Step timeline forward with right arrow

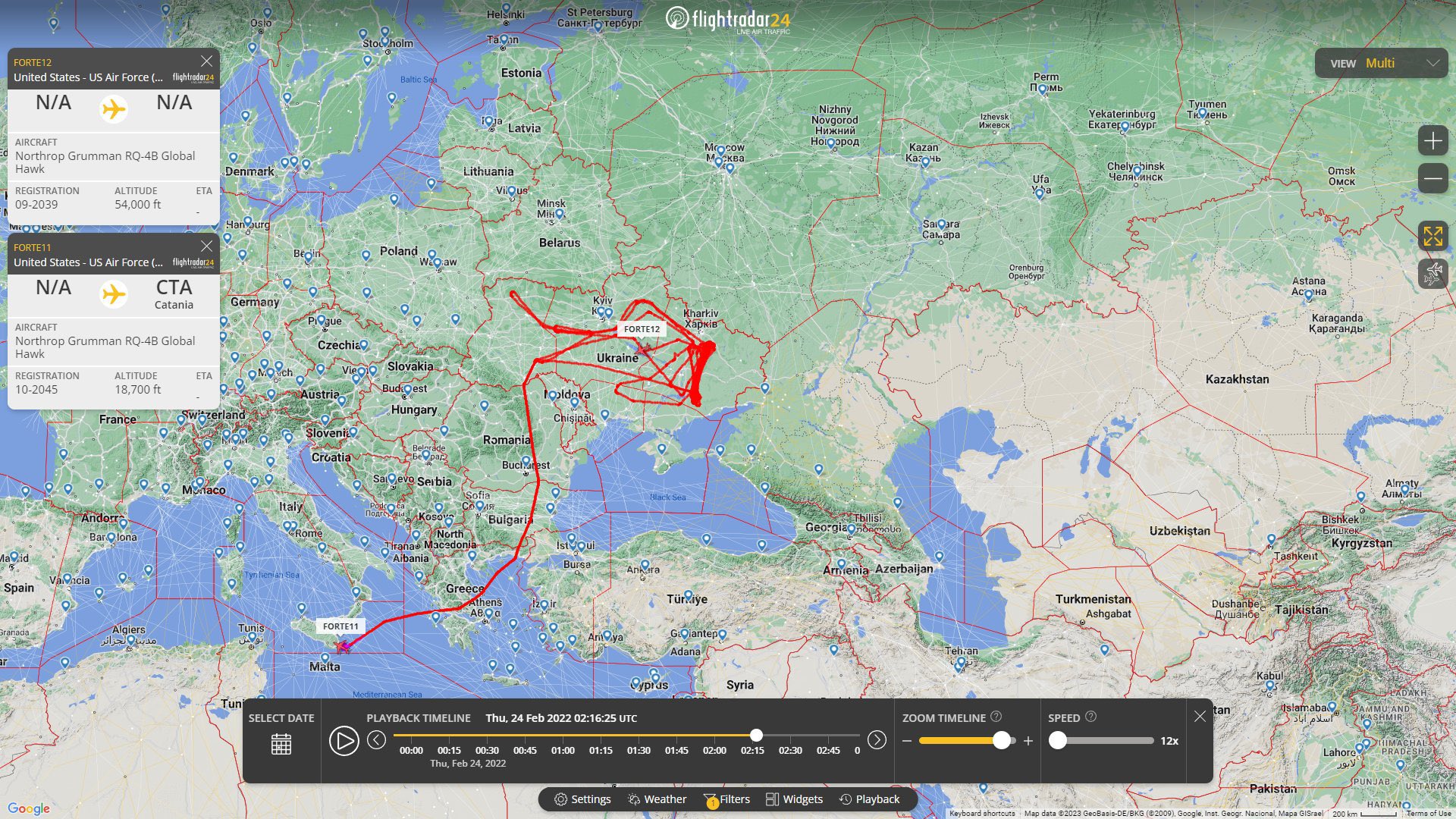[877, 740]
